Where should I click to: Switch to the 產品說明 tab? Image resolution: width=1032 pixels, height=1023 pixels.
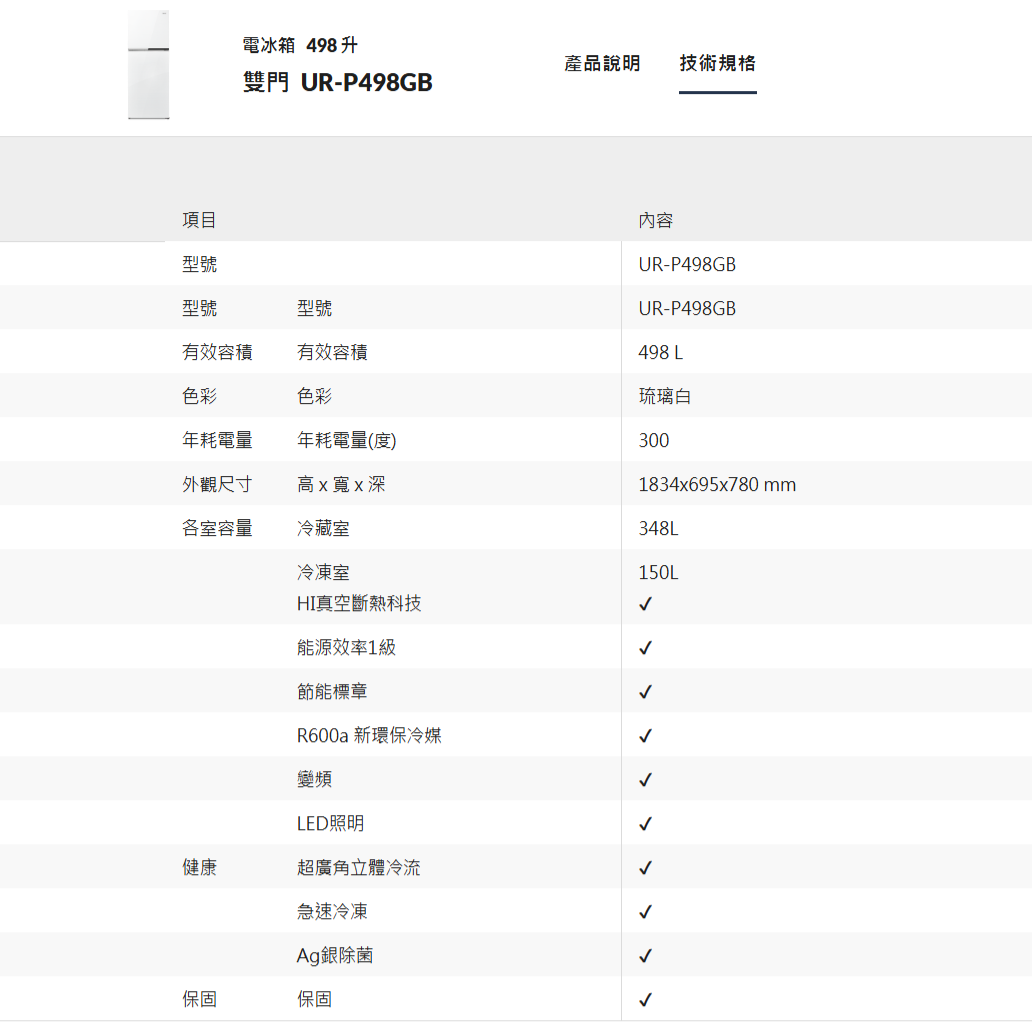coord(602,64)
